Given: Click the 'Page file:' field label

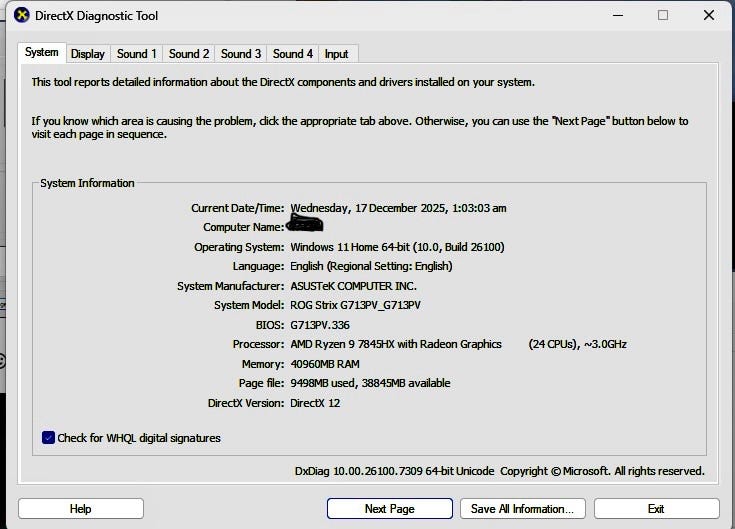Looking at the screenshot, I should tap(261, 383).
